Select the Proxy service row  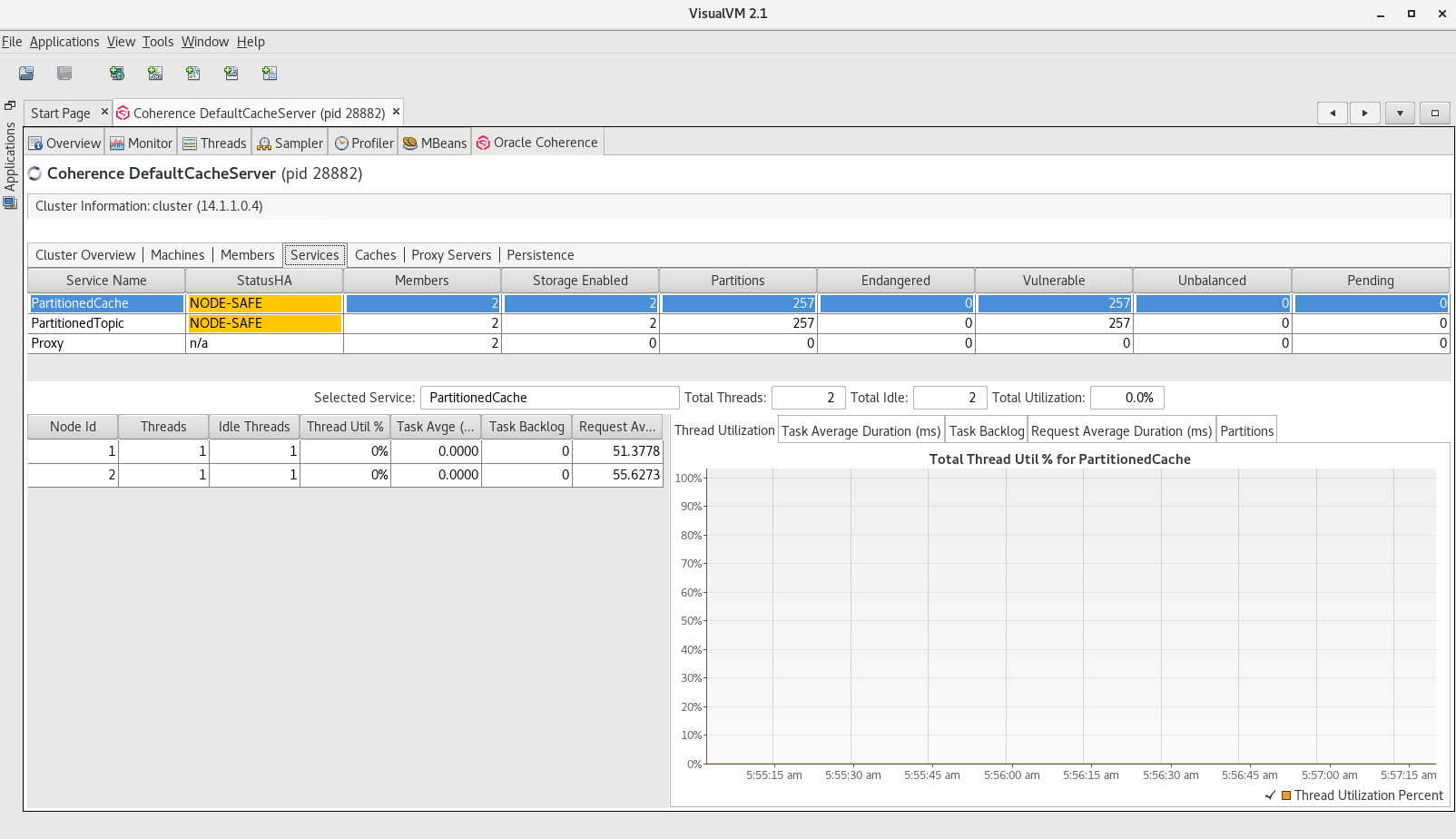[739, 343]
